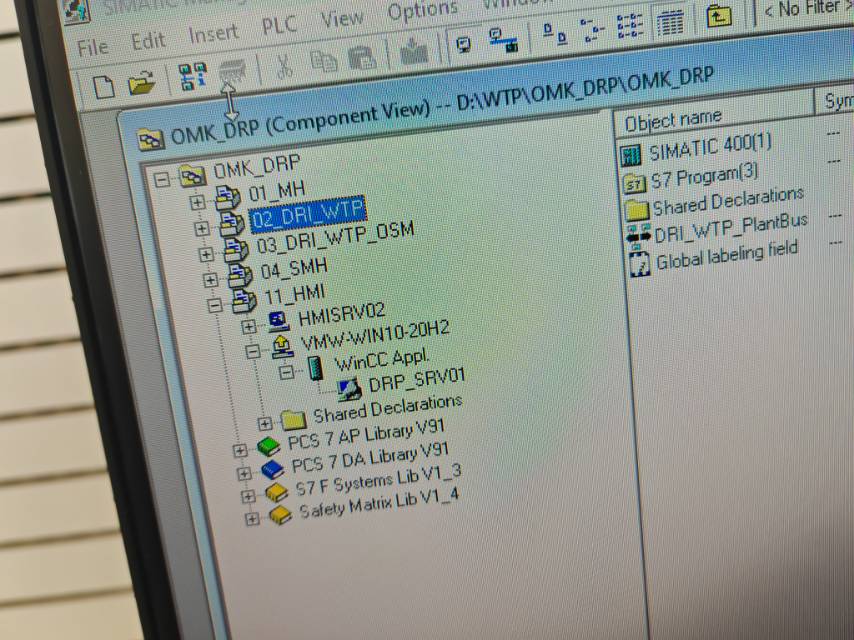Switch to Small Icons view
The image size is (854, 640).
coord(592,29)
